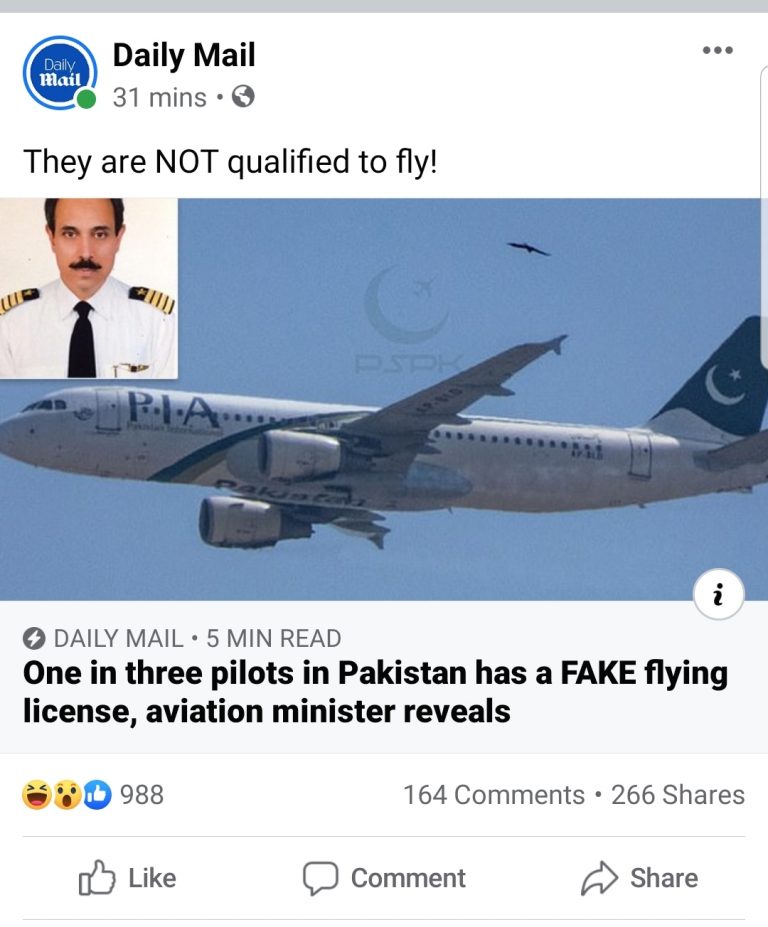Click the pilot portrait inset photo
Image resolution: width=768 pixels, height=927 pixels.
point(89,288)
